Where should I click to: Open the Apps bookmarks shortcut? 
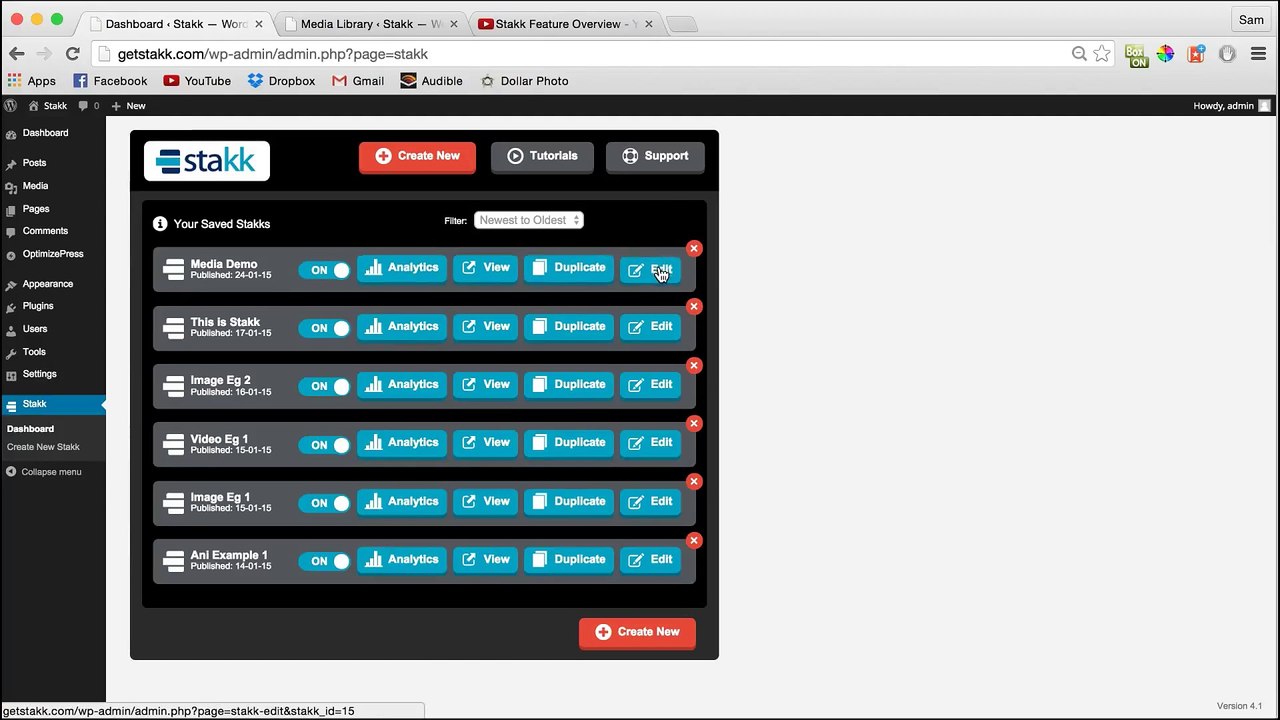[32, 81]
